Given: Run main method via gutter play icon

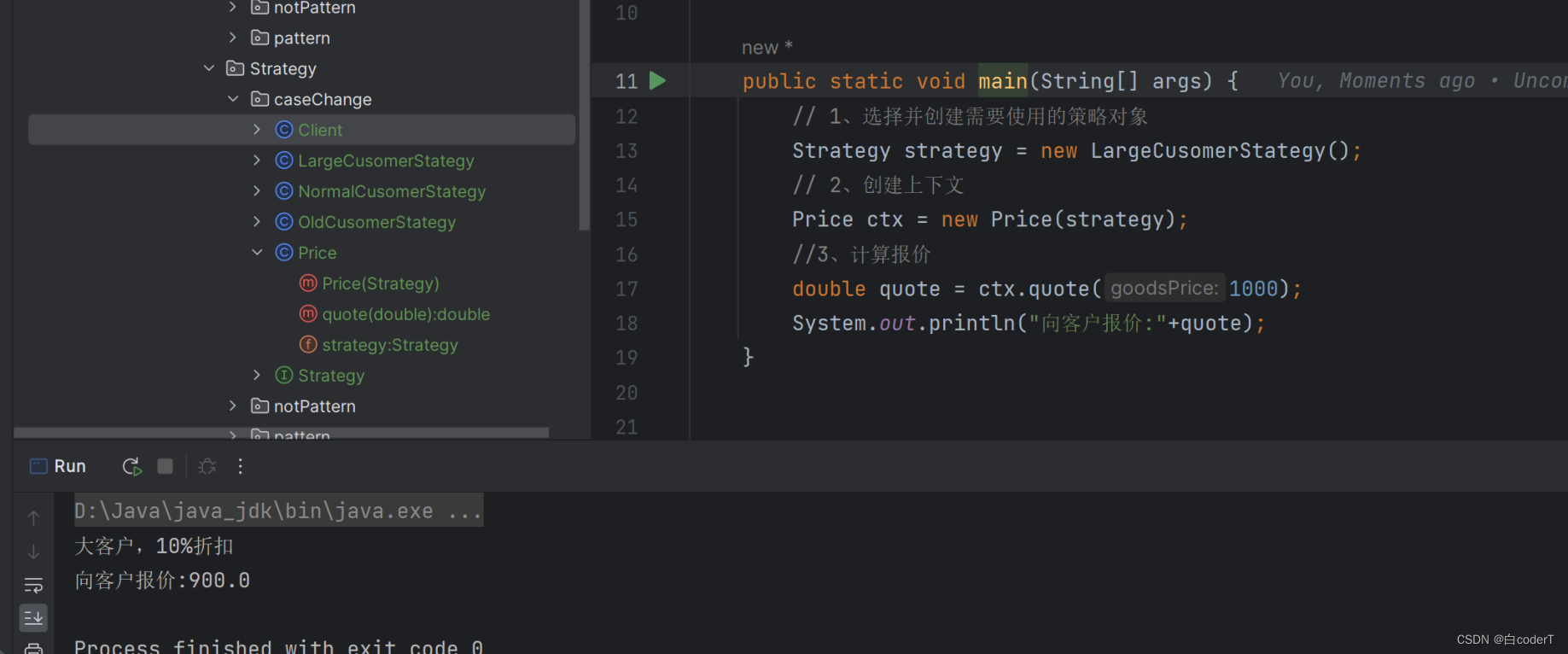Looking at the screenshot, I should (x=657, y=81).
